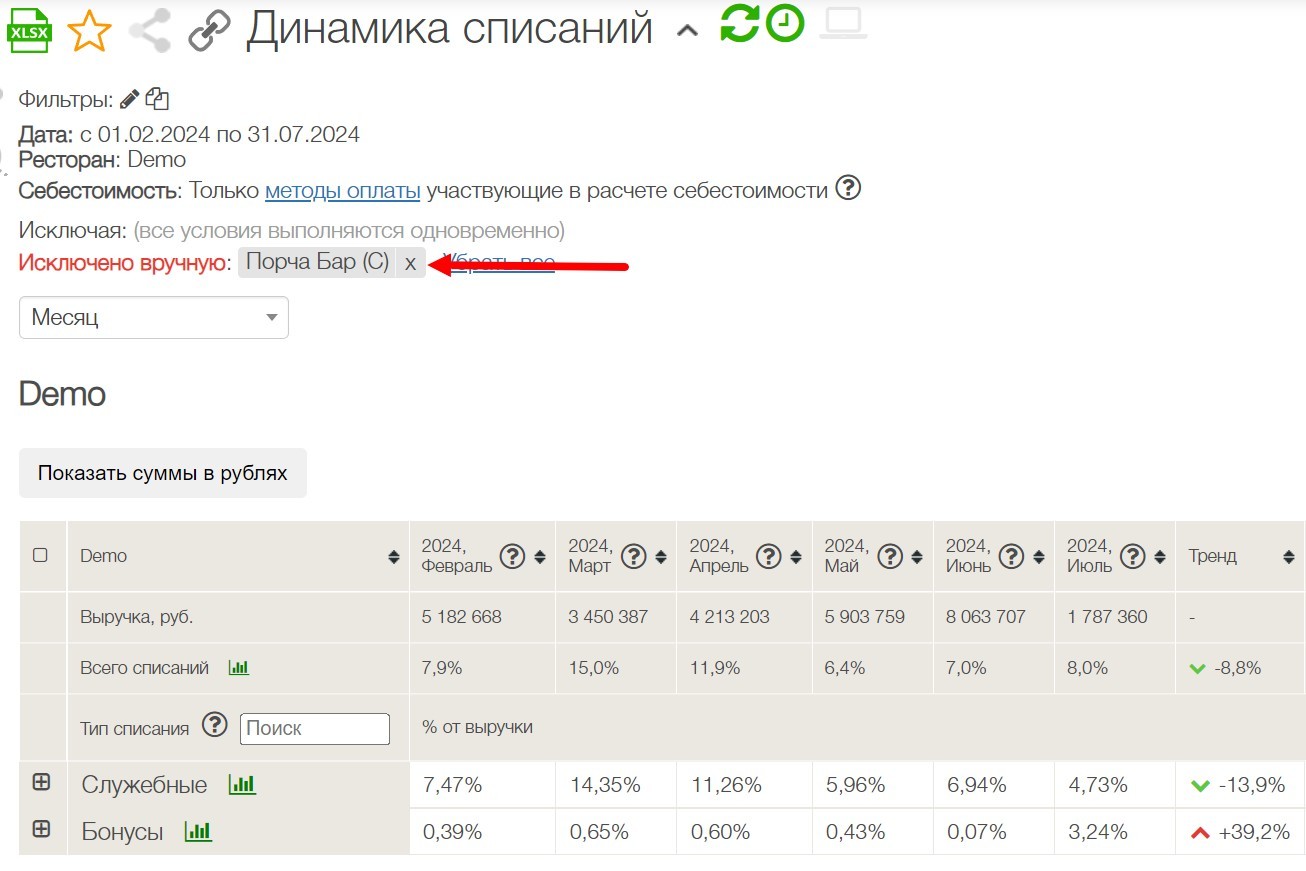The width and height of the screenshot is (1306, 871).
Task: Select the checkbox in the table header
Action: [x=42, y=556]
